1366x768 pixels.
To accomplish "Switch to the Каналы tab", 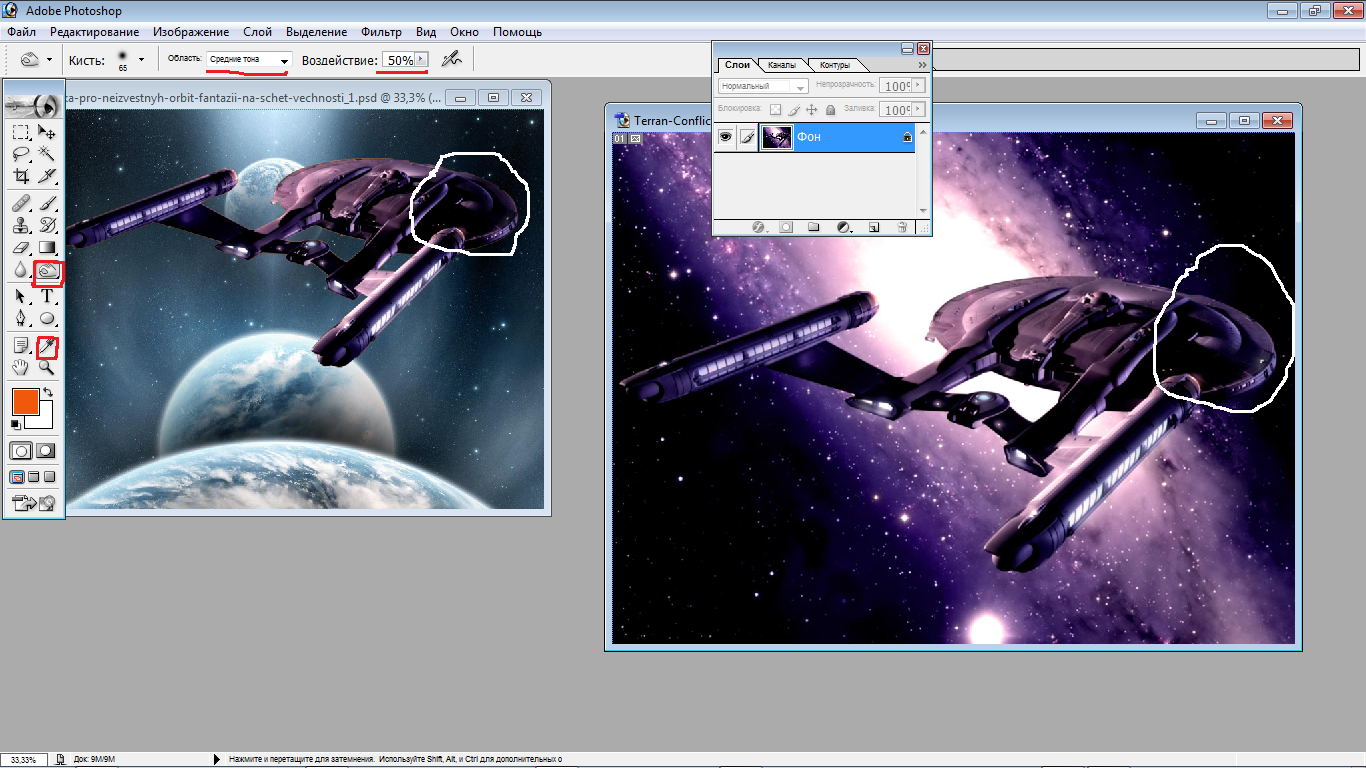I will 782,65.
